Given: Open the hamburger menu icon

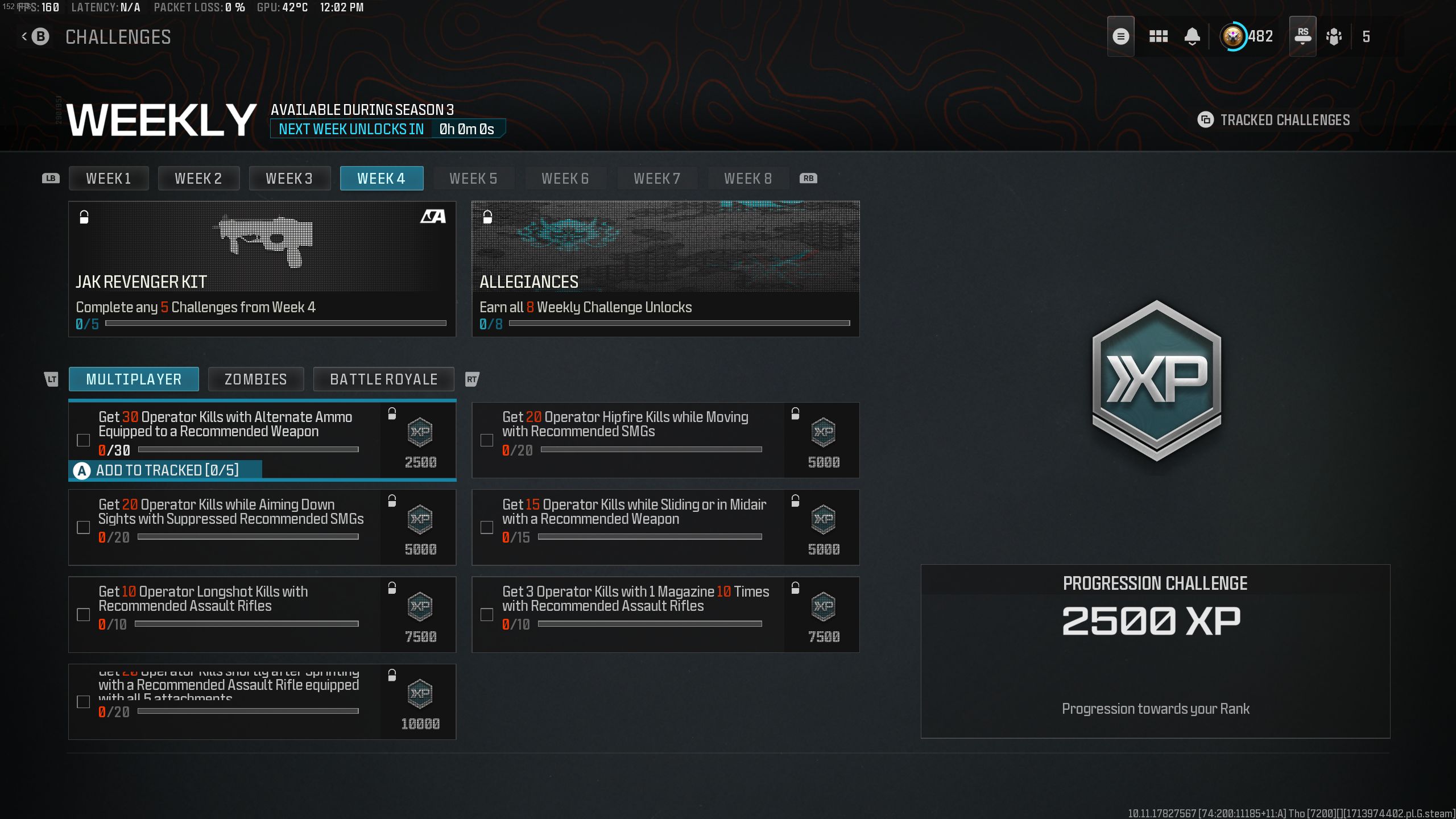Looking at the screenshot, I should pos(1120,37).
